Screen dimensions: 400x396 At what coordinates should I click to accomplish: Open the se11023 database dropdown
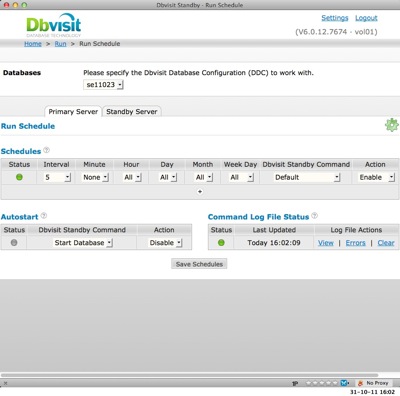click(x=103, y=85)
